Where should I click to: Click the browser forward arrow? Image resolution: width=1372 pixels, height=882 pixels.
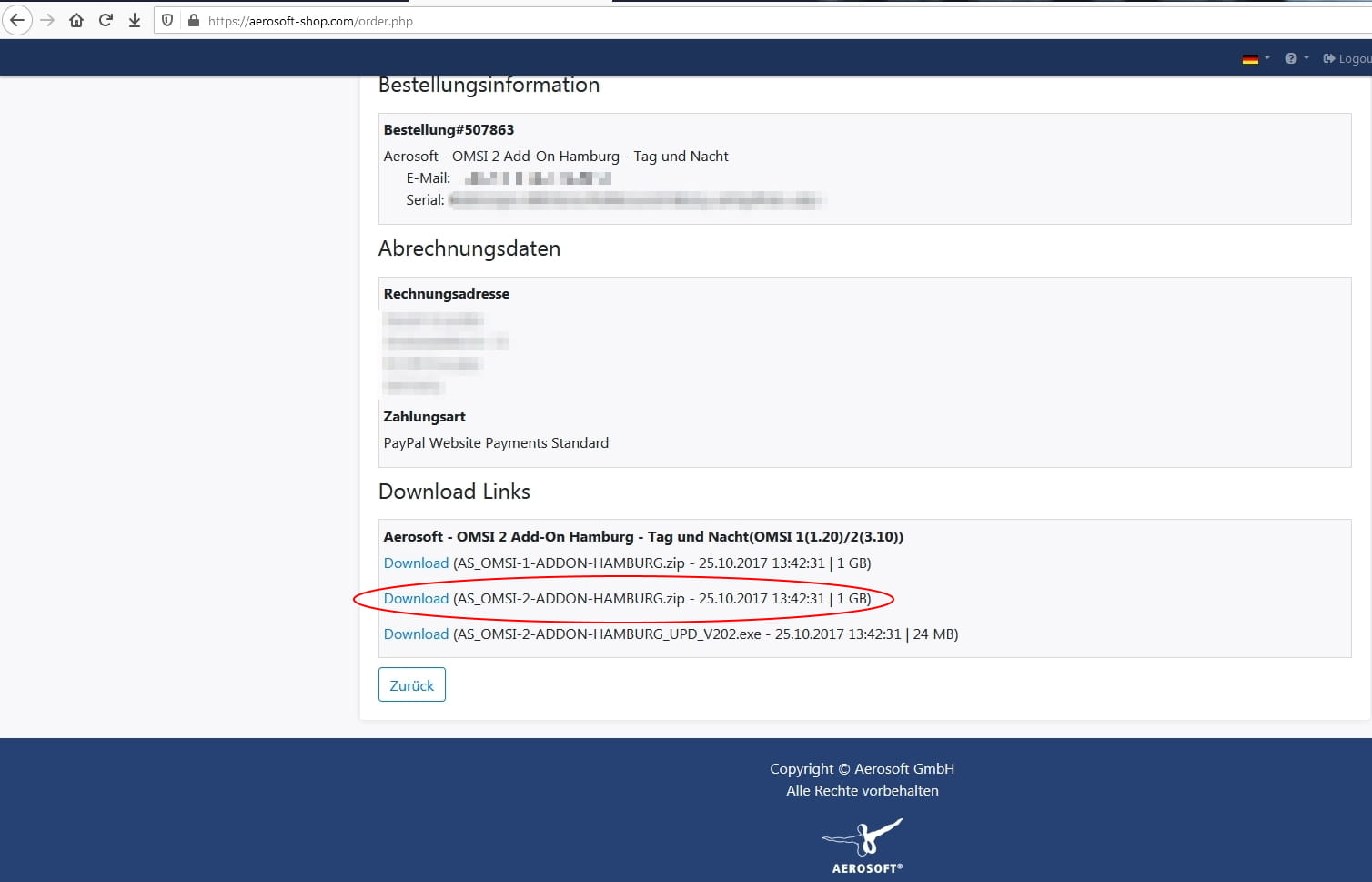pyautogui.click(x=47, y=20)
